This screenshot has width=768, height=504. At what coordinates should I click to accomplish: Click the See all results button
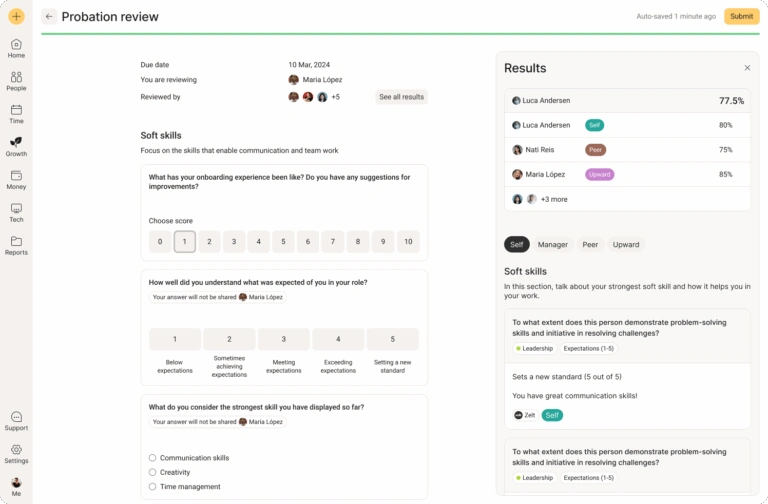(401, 97)
